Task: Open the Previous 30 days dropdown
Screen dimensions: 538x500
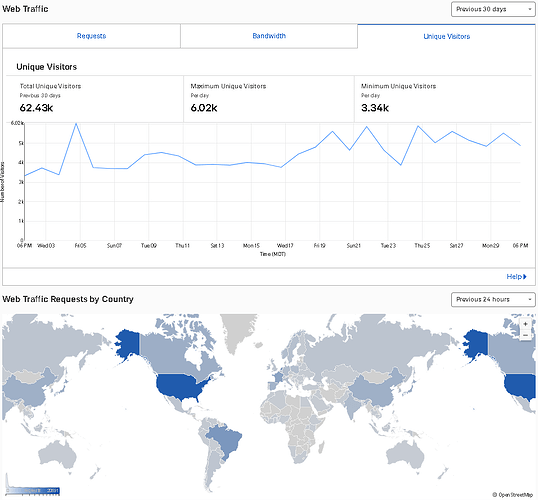Action: tap(493, 9)
